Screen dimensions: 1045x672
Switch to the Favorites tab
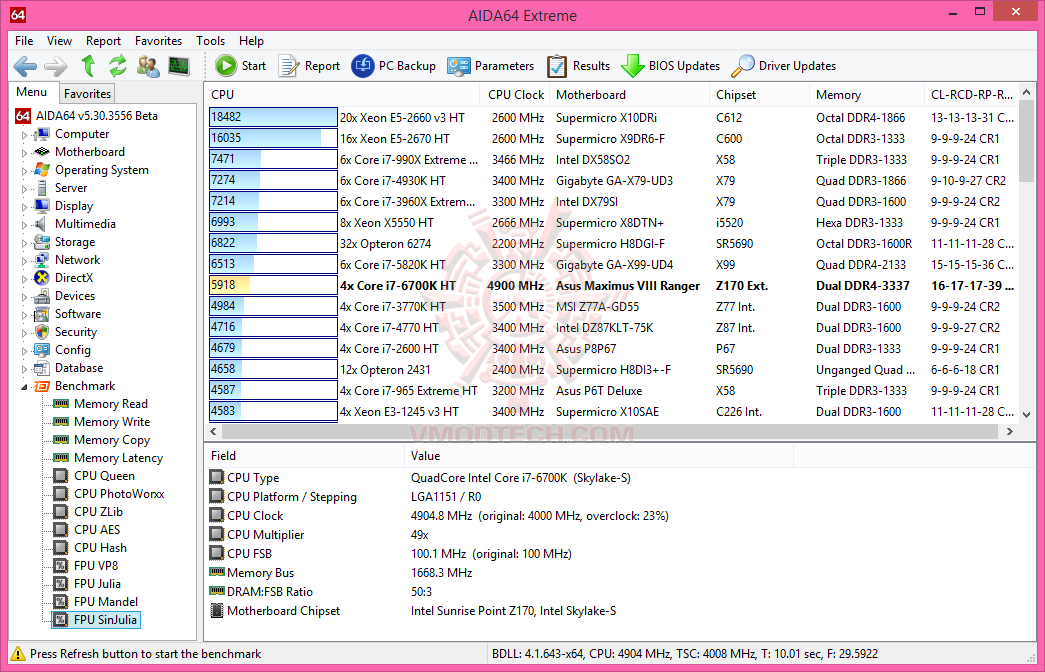[x=87, y=94]
